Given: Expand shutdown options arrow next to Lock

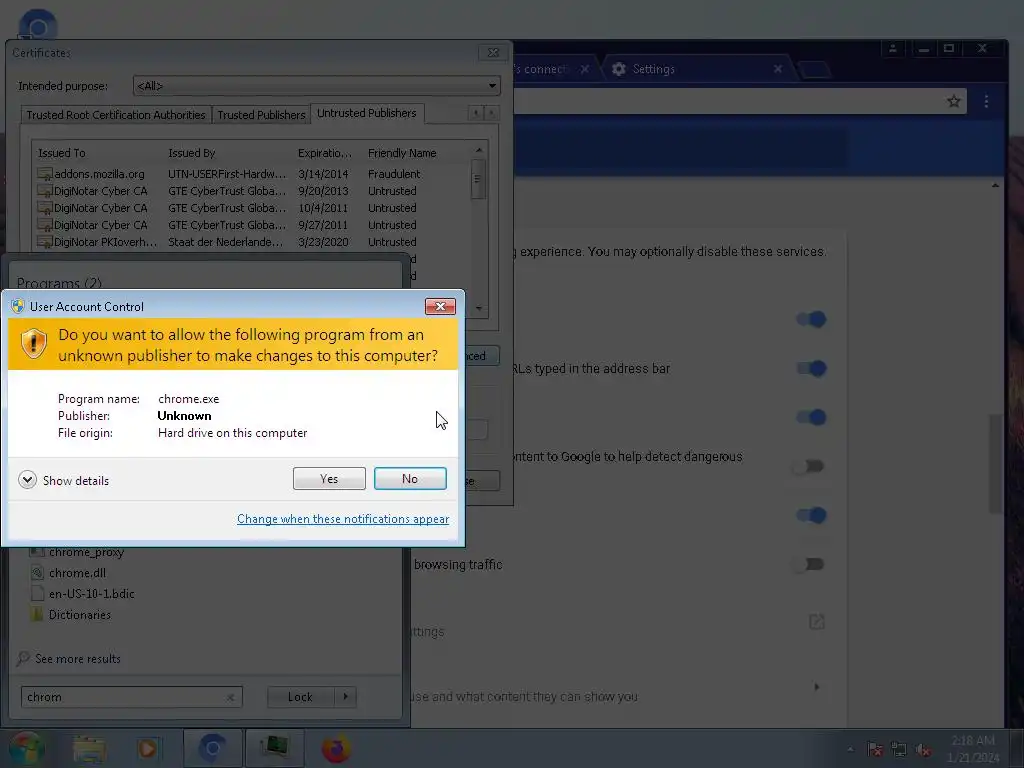Looking at the screenshot, I should click(x=345, y=697).
